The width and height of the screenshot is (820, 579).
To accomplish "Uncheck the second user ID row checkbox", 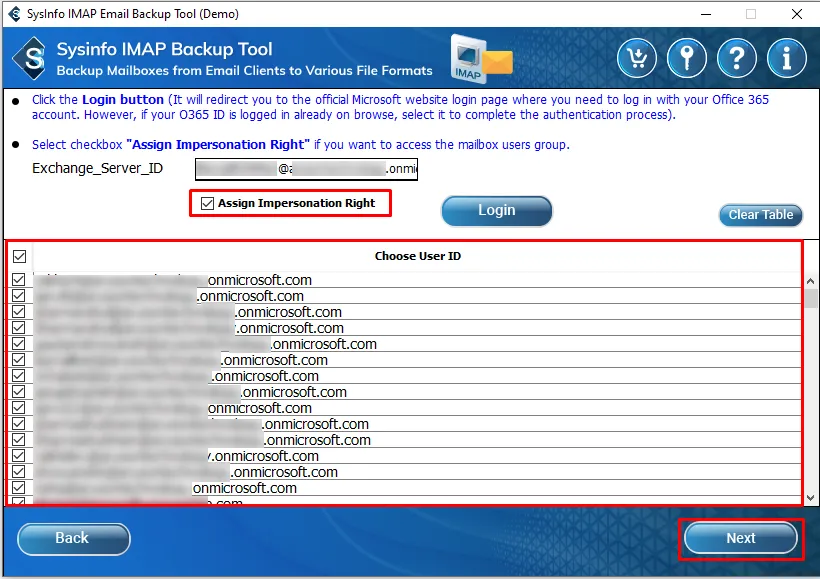I will 19,296.
